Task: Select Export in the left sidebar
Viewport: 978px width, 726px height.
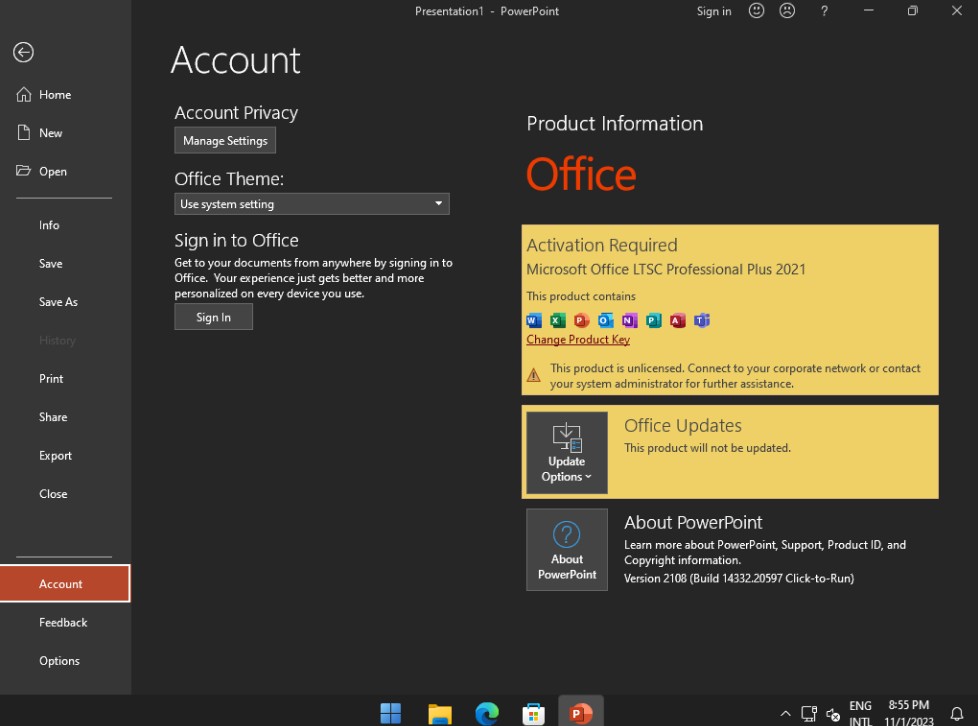Action: [55, 456]
